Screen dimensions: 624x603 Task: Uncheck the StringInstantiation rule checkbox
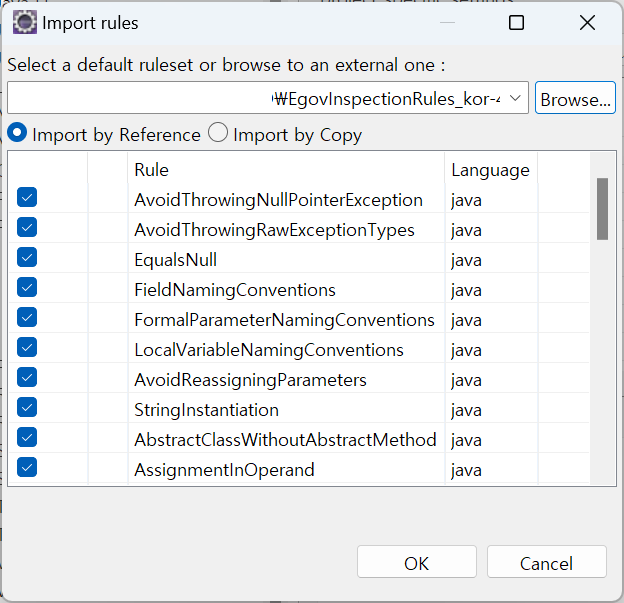[x=28, y=408]
